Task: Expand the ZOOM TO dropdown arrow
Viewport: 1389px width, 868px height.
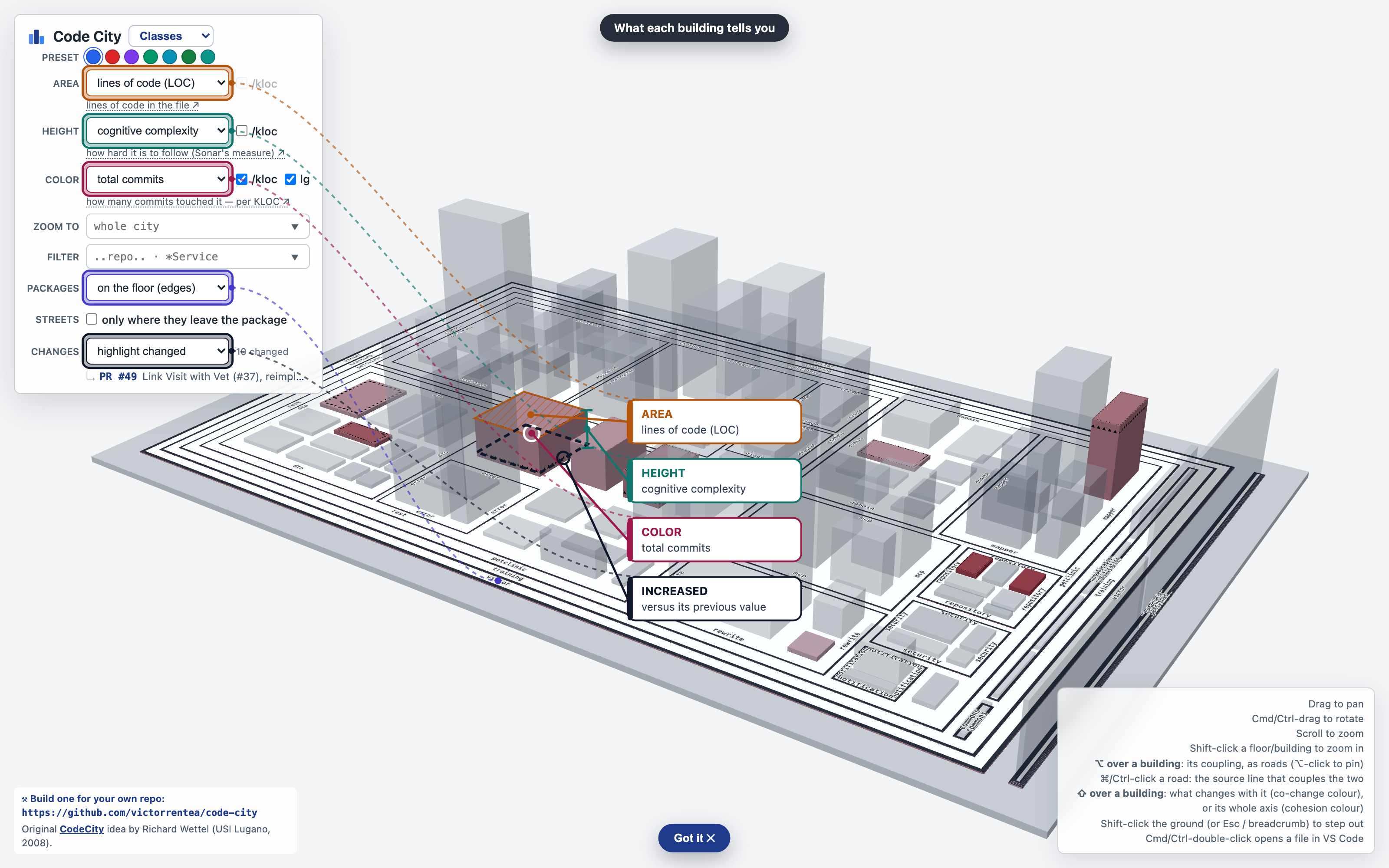Action: pos(294,227)
